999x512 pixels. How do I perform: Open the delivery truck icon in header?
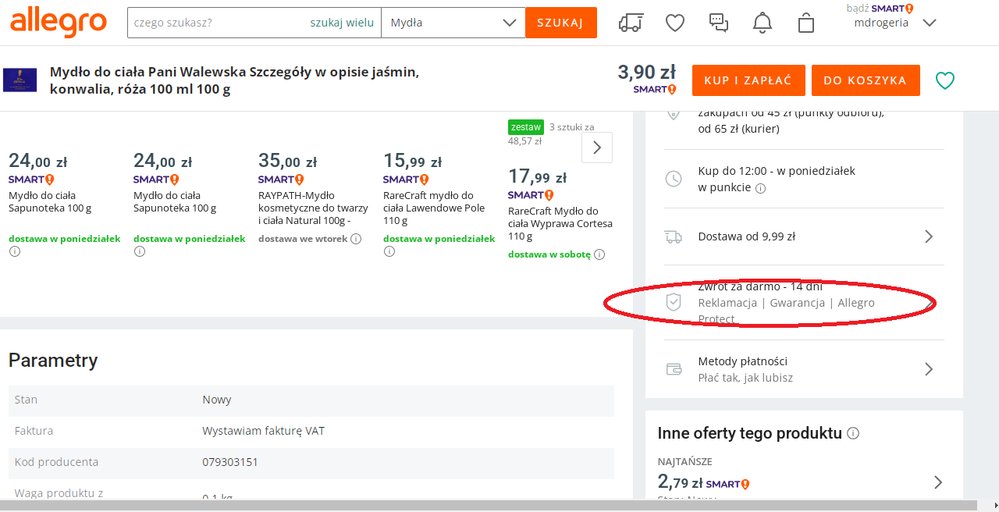(x=631, y=23)
